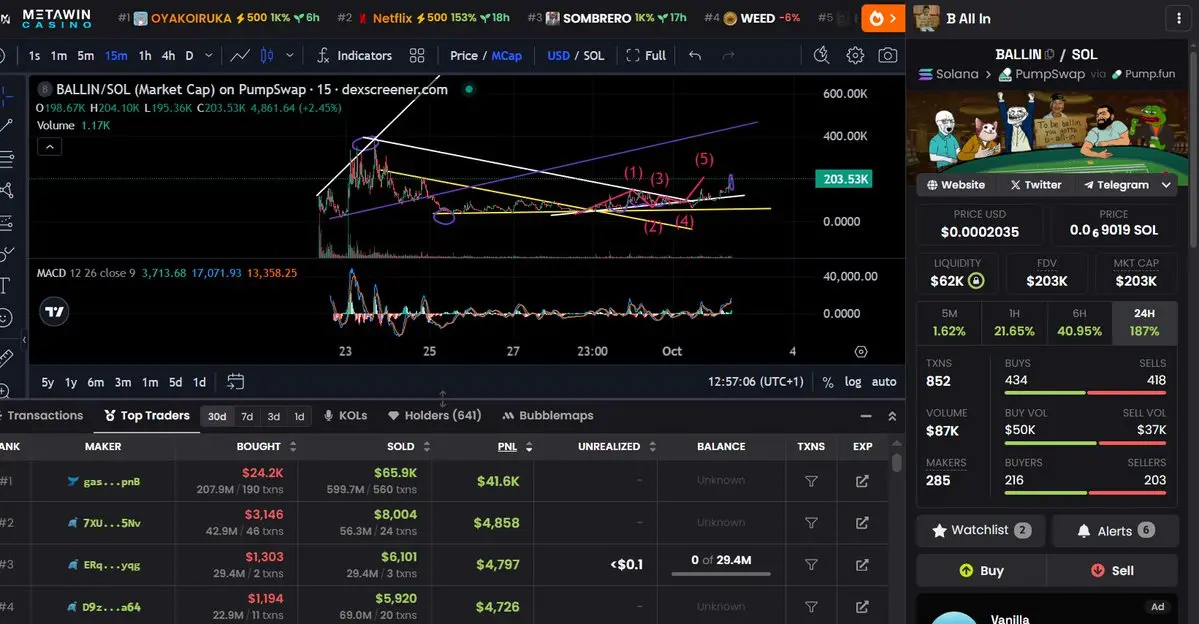Click the TradingView logo on chart
This screenshot has width=1199, height=624.
pos(54,311)
